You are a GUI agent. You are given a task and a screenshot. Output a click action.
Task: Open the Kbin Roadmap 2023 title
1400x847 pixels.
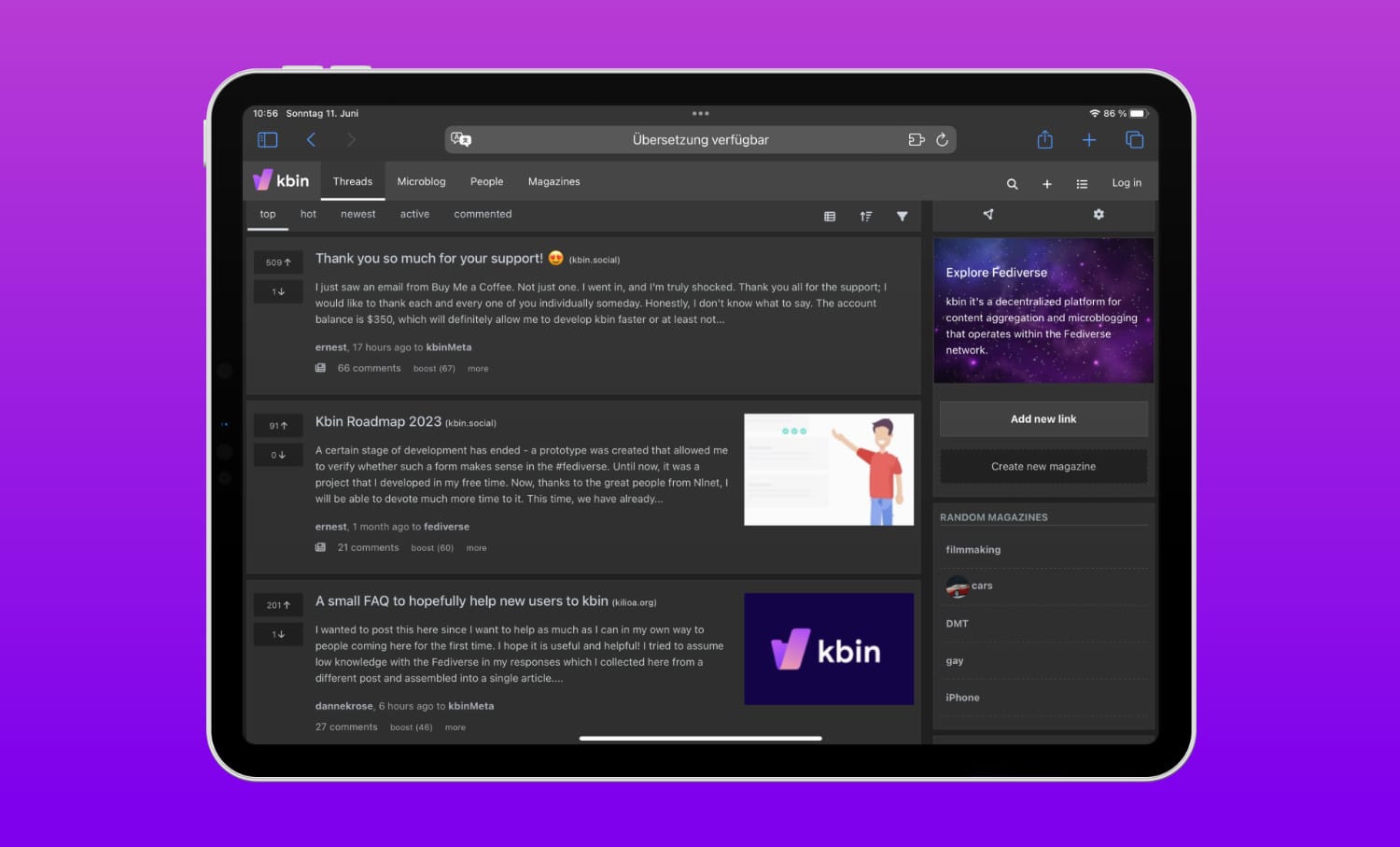(378, 421)
